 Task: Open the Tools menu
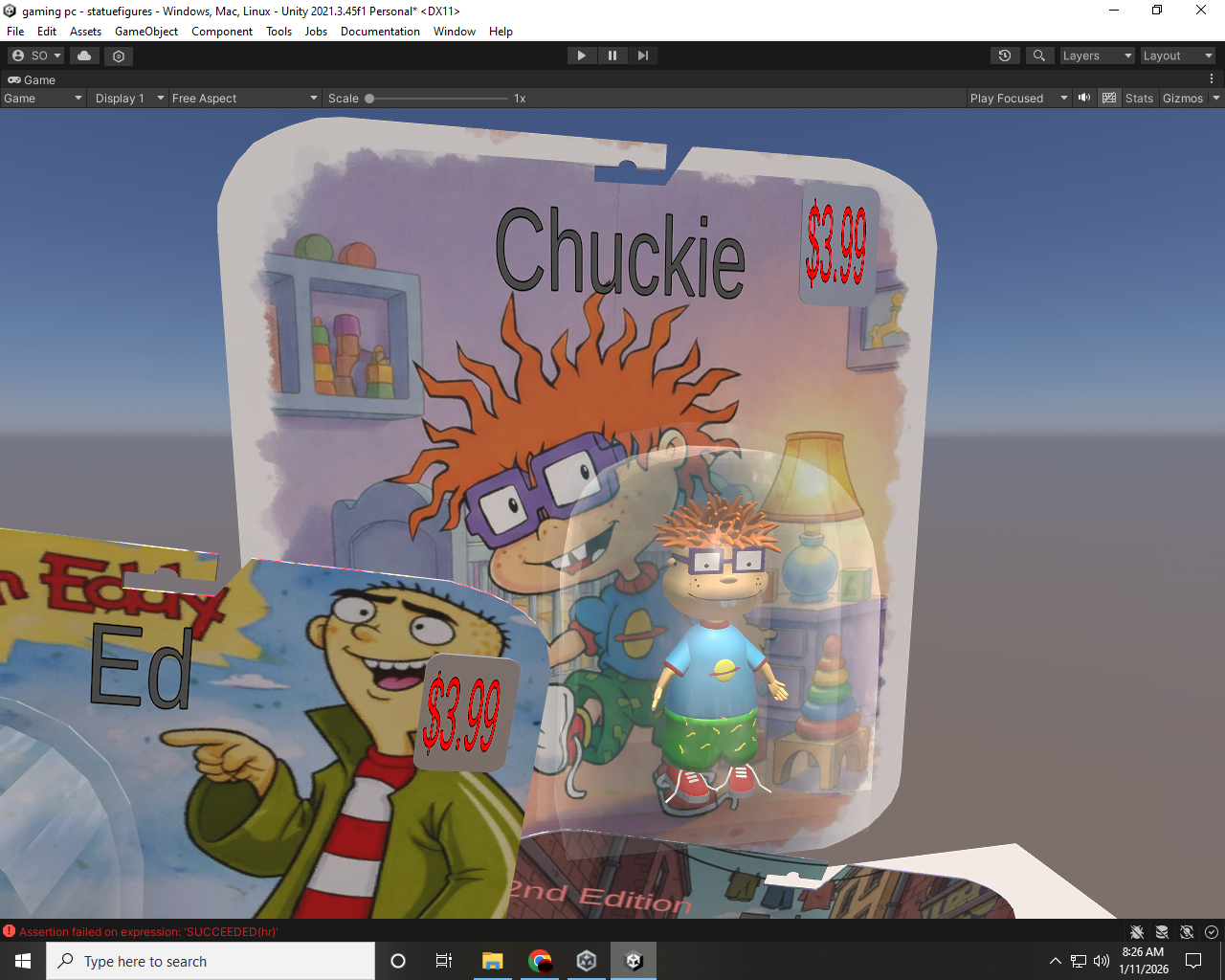click(x=279, y=31)
